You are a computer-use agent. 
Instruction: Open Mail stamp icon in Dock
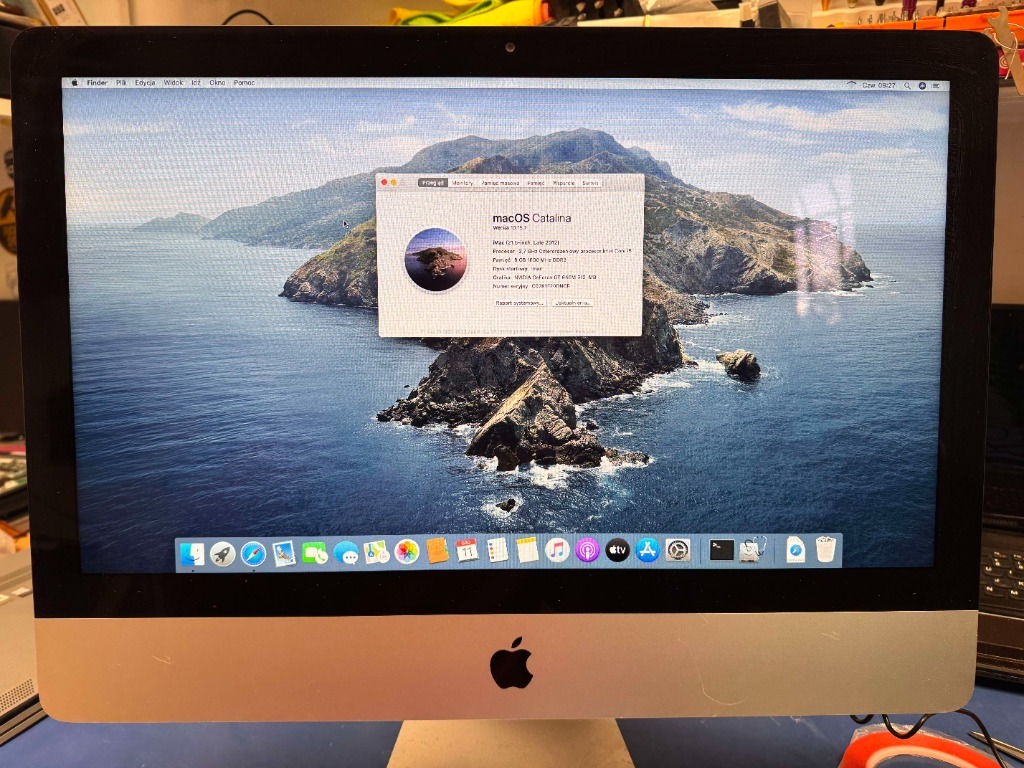tap(284, 554)
